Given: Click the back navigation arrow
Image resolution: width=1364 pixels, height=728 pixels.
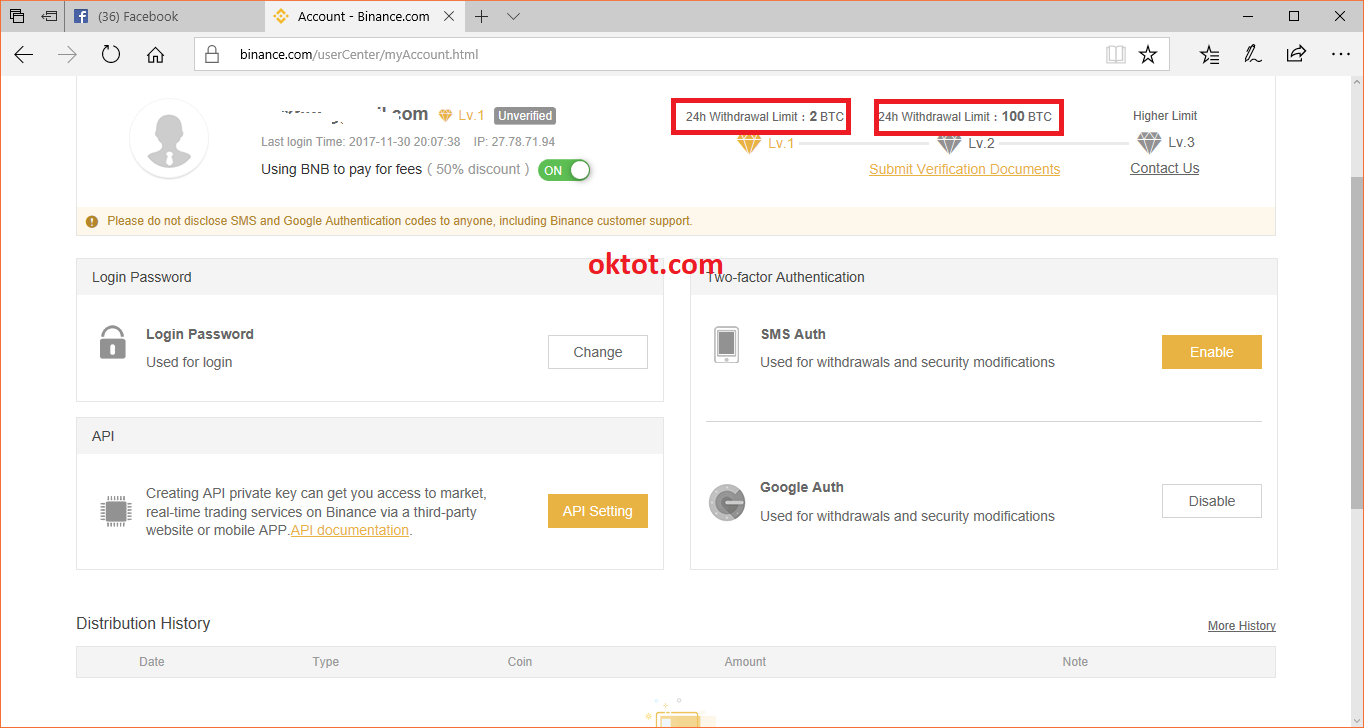Looking at the screenshot, I should click(x=24, y=55).
